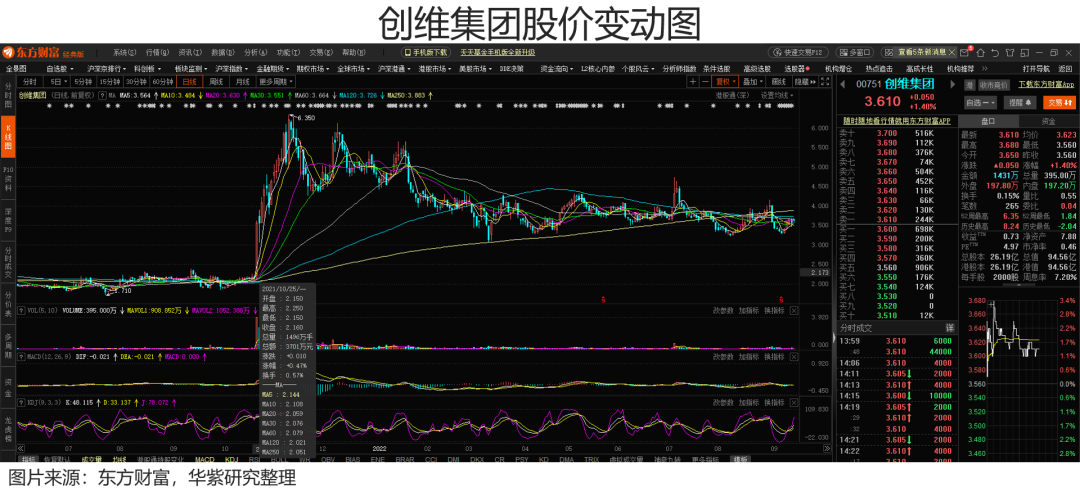Zoom out chart with minus button
Screen dimensions: 1080x492
click(705, 81)
